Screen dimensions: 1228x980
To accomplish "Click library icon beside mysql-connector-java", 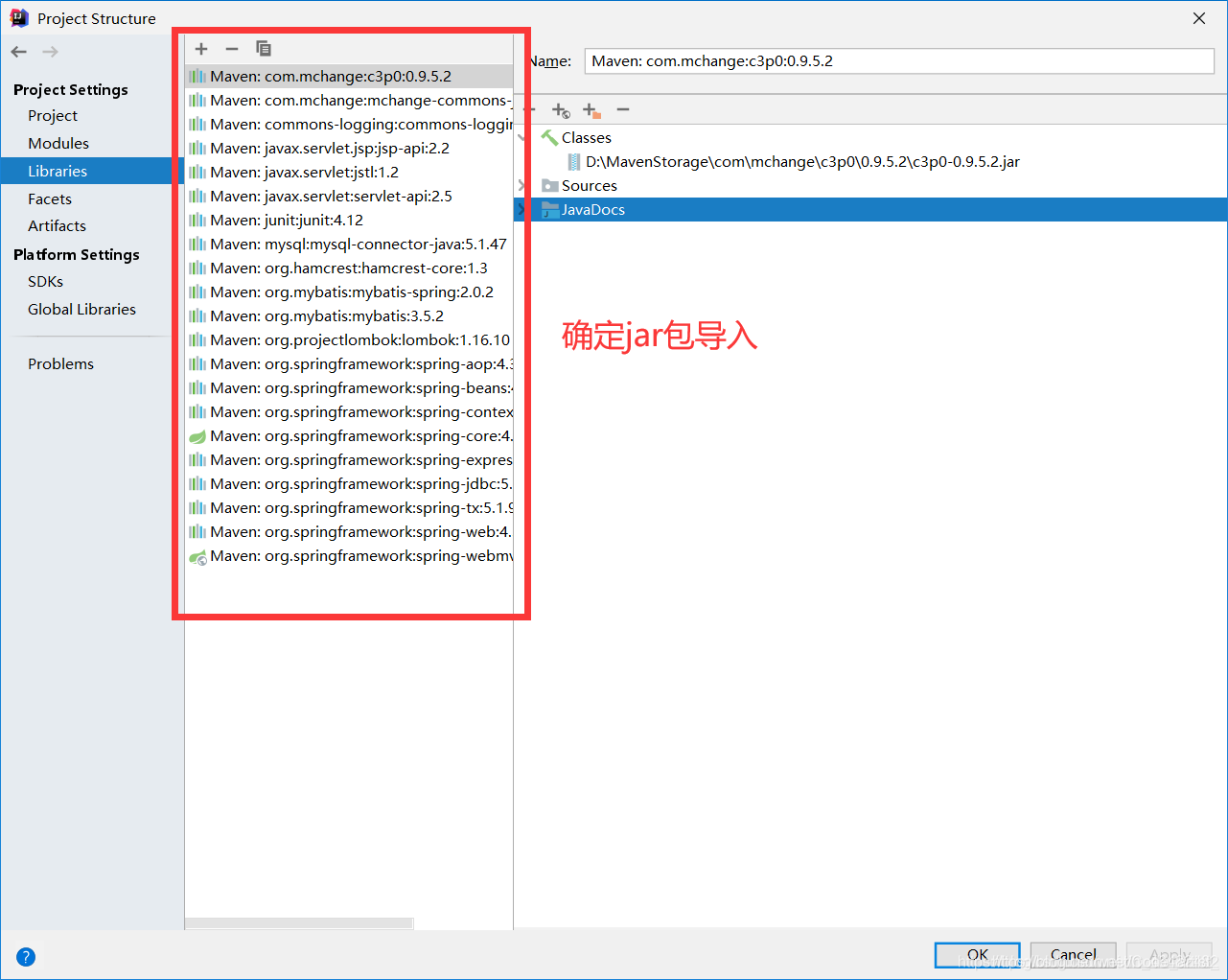I will [x=197, y=245].
